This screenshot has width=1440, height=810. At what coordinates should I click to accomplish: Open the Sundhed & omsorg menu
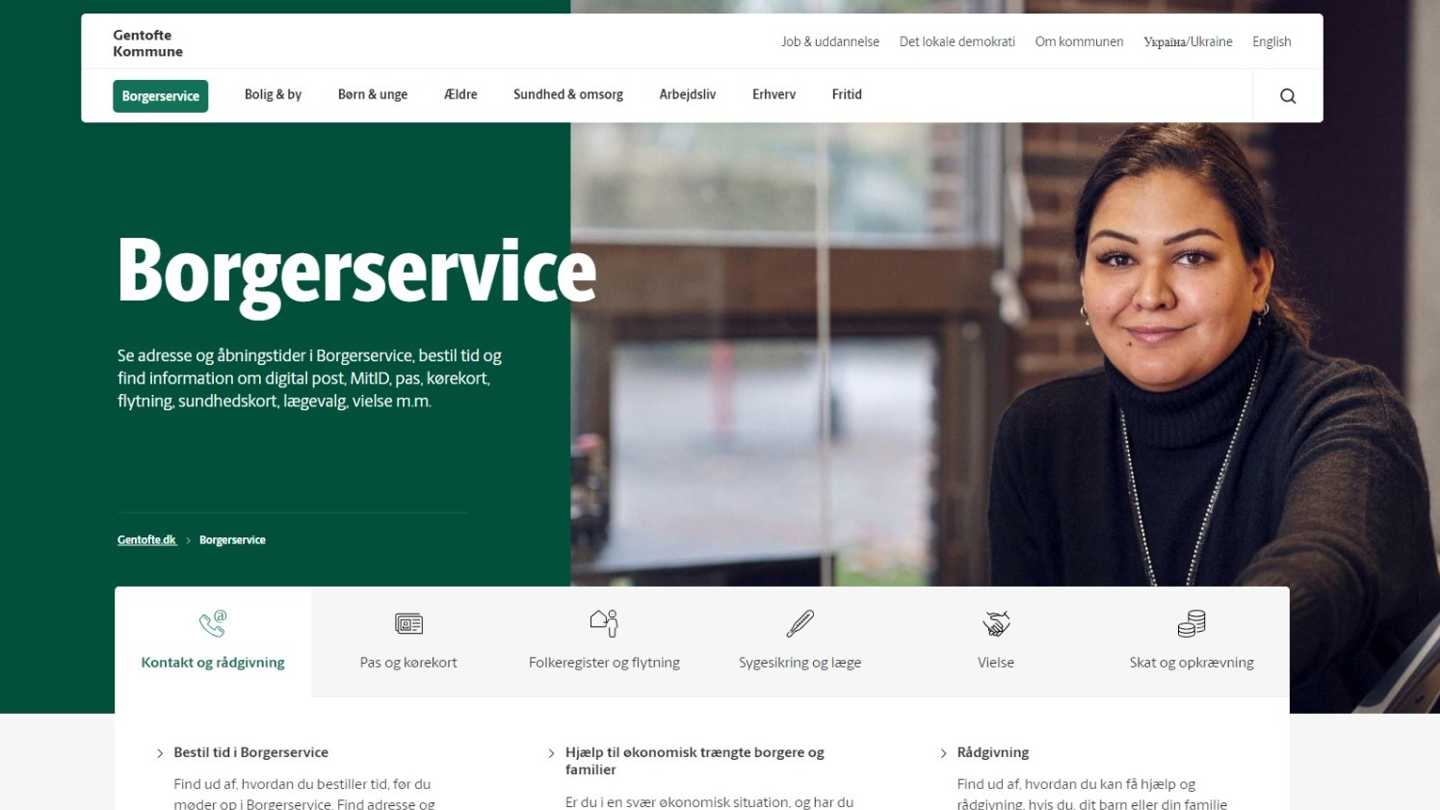tap(568, 95)
